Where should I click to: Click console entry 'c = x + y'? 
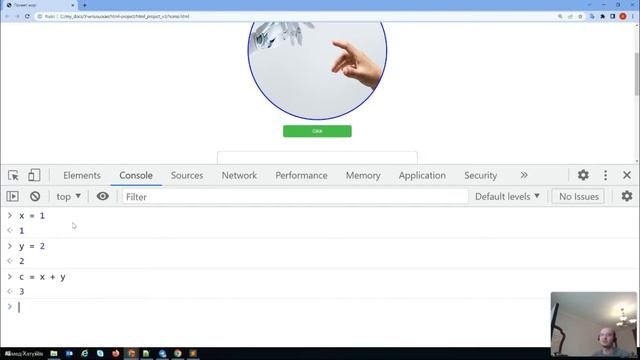pos(42,277)
